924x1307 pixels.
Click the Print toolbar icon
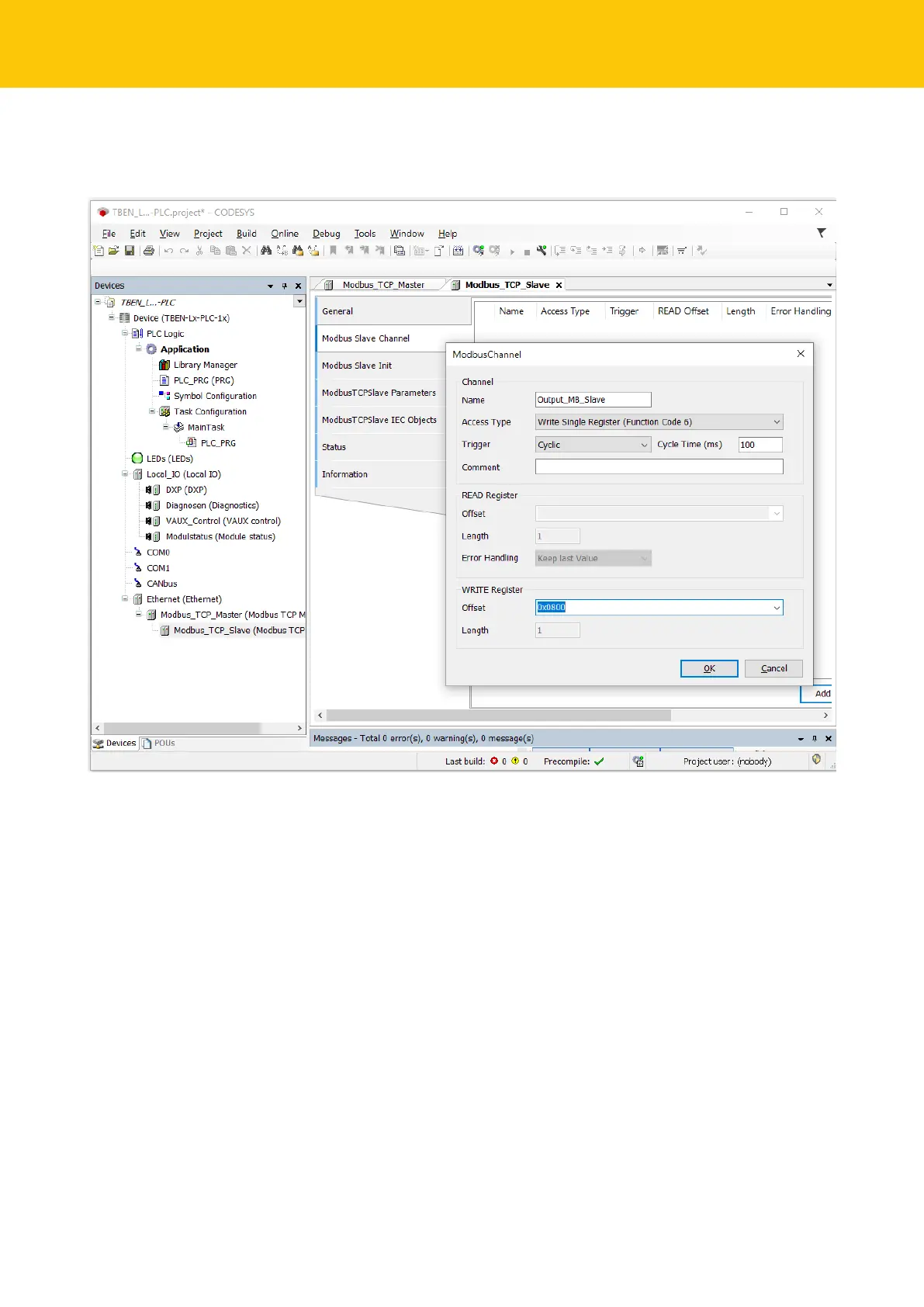(149, 251)
